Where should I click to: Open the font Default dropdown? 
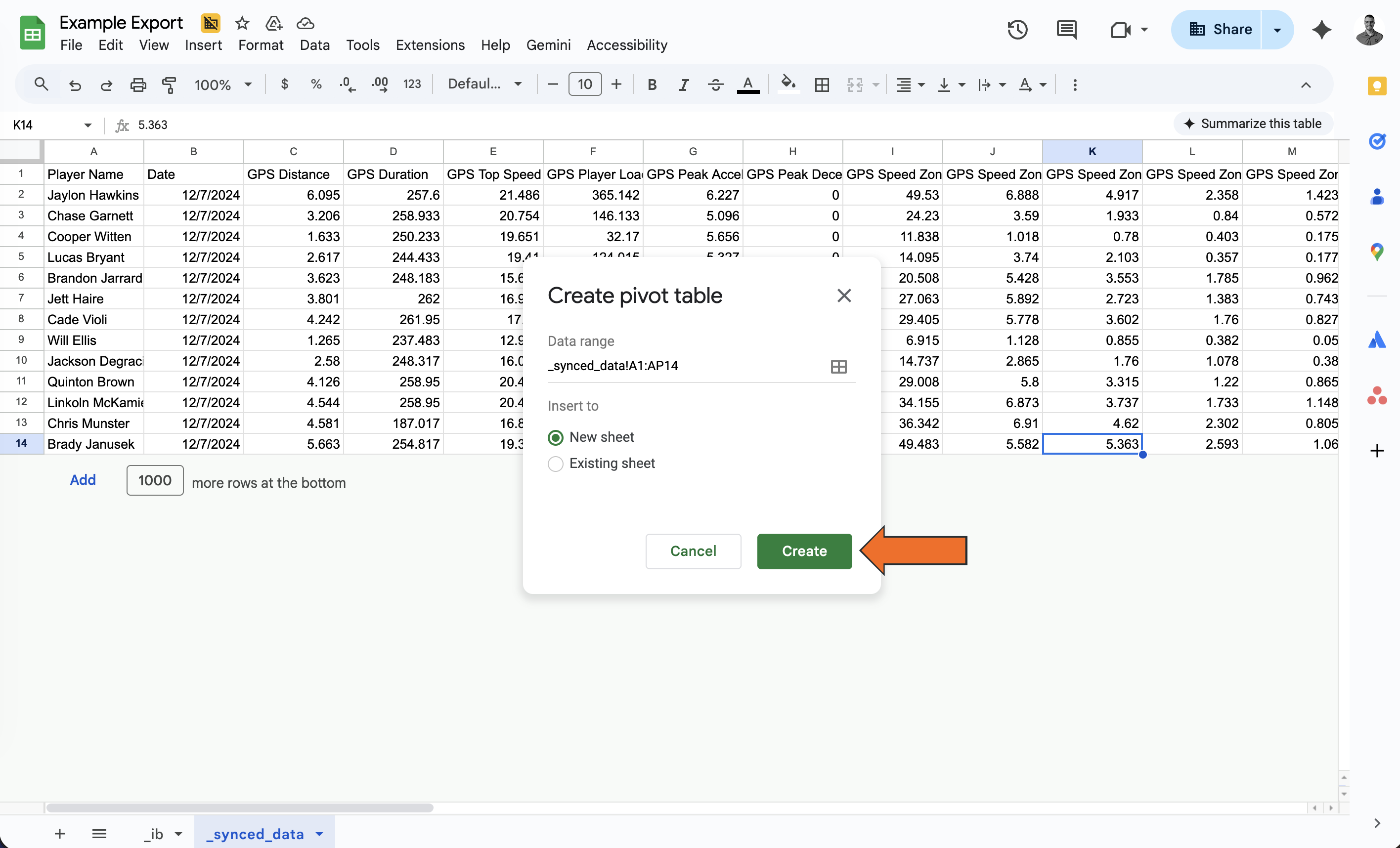(484, 84)
